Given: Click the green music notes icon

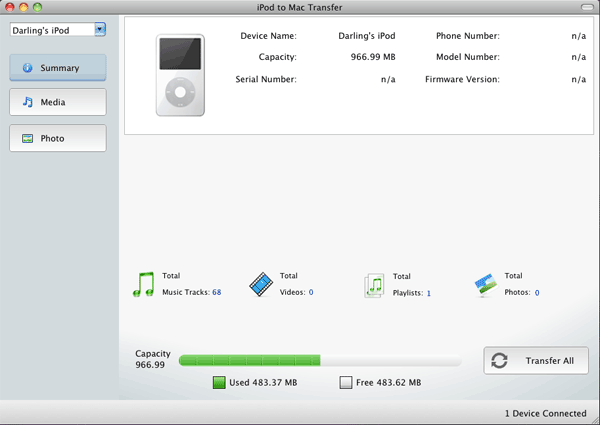Looking at the screenshot, I should 144,284.
